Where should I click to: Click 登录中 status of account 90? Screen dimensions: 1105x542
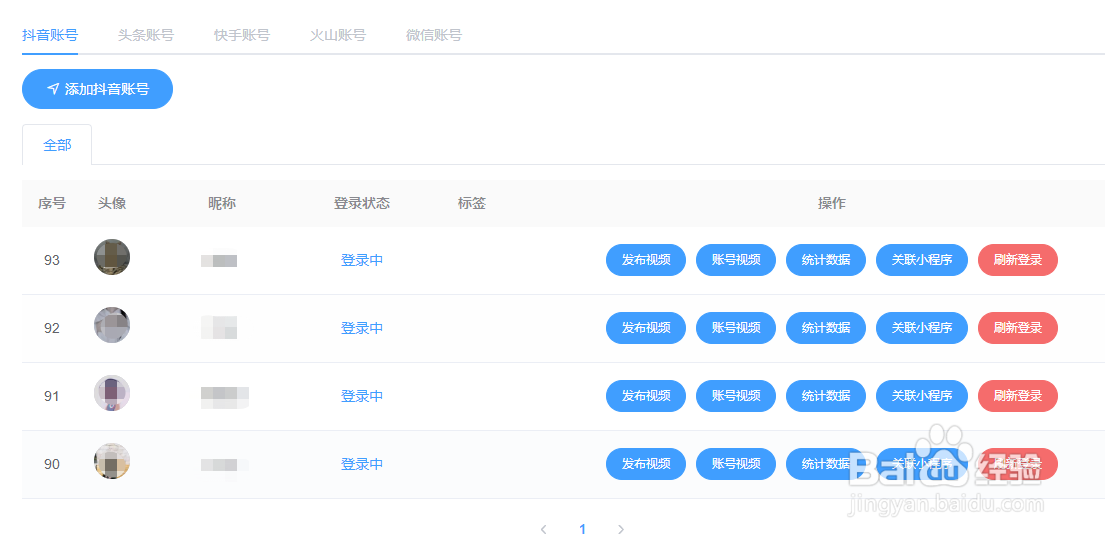(362, 464)
